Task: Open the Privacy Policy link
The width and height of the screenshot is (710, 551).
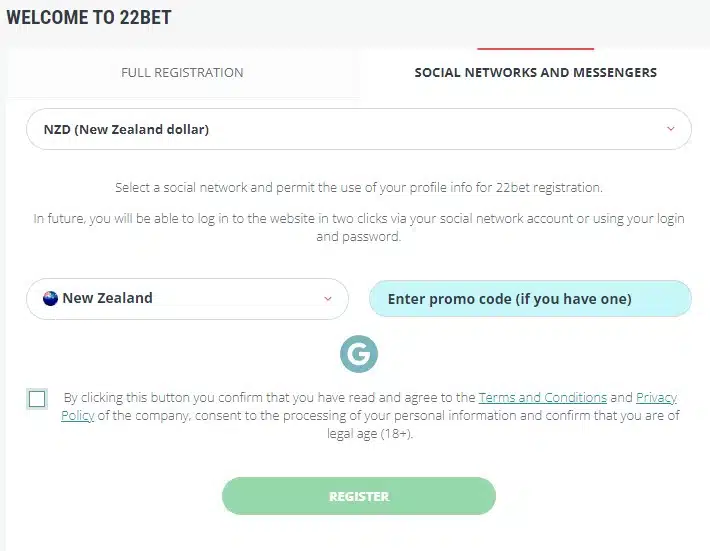Action: click(x=369, y=407)
